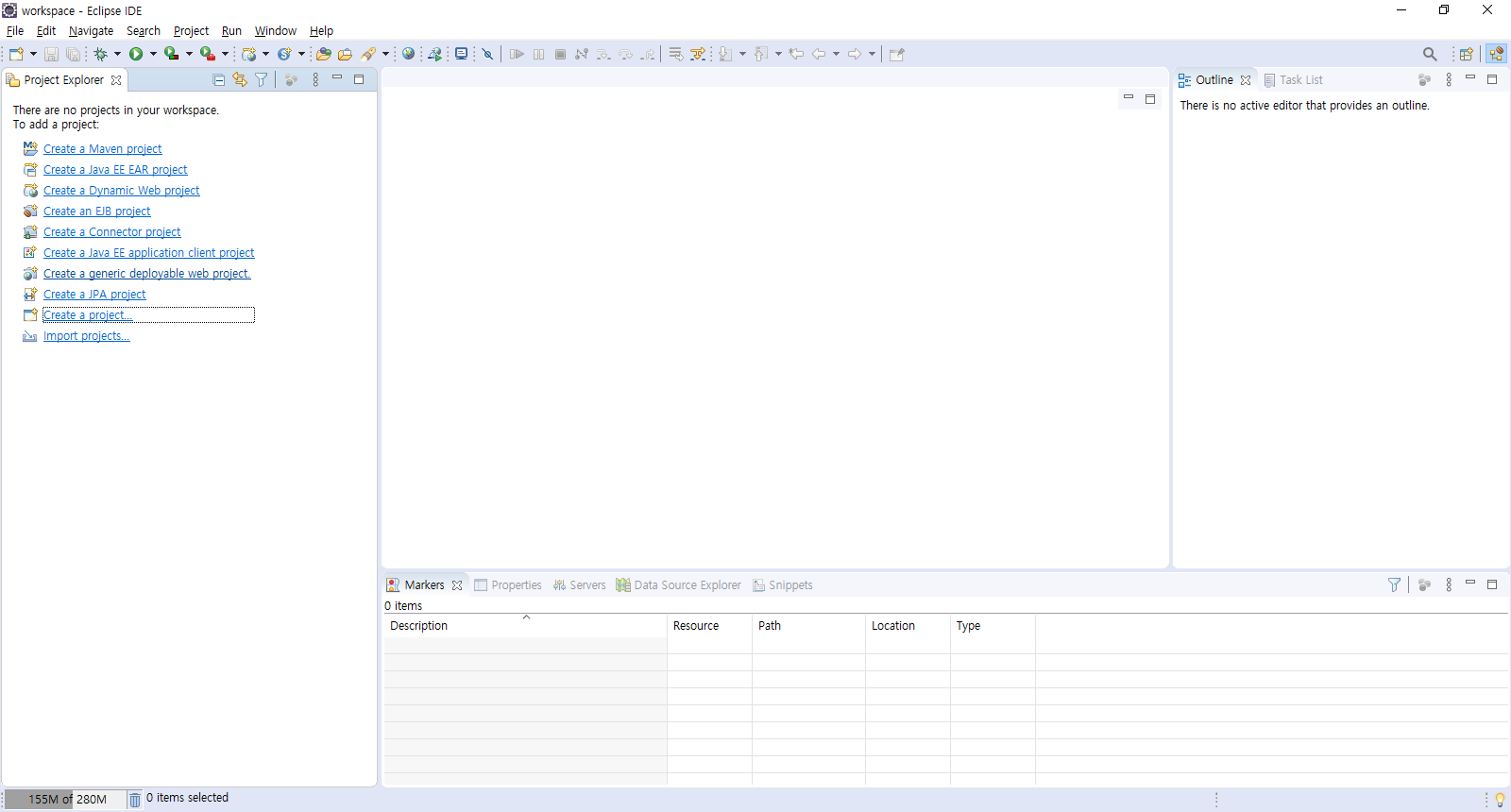Click the Last Edit Location icon
The width and height of the screenshot is (1511, 812).
(x=796, y=54)
